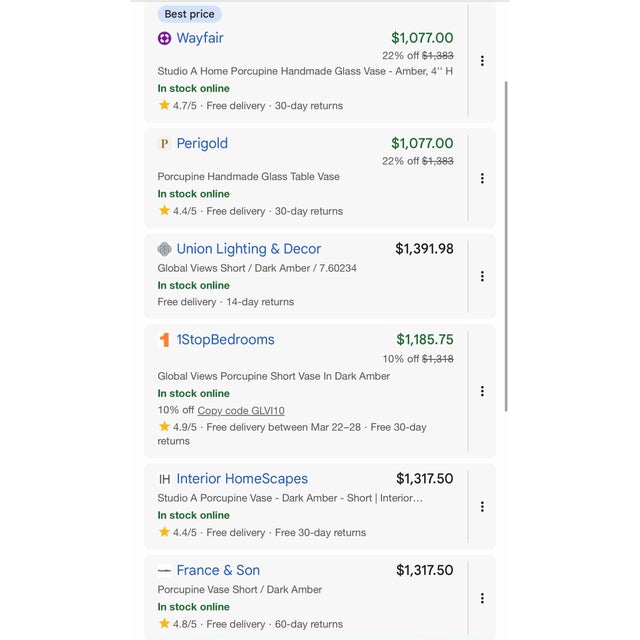This screenshot has width=640, height=640.
Task: Open three-dot menu for France & Son listing
Action: [x=482, y=598]
